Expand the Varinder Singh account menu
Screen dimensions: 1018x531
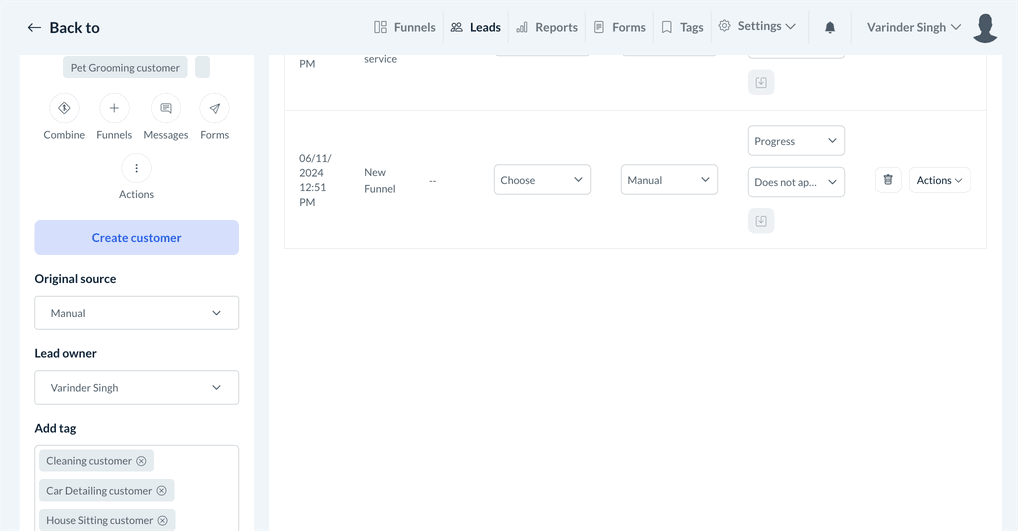coord(913,27)
